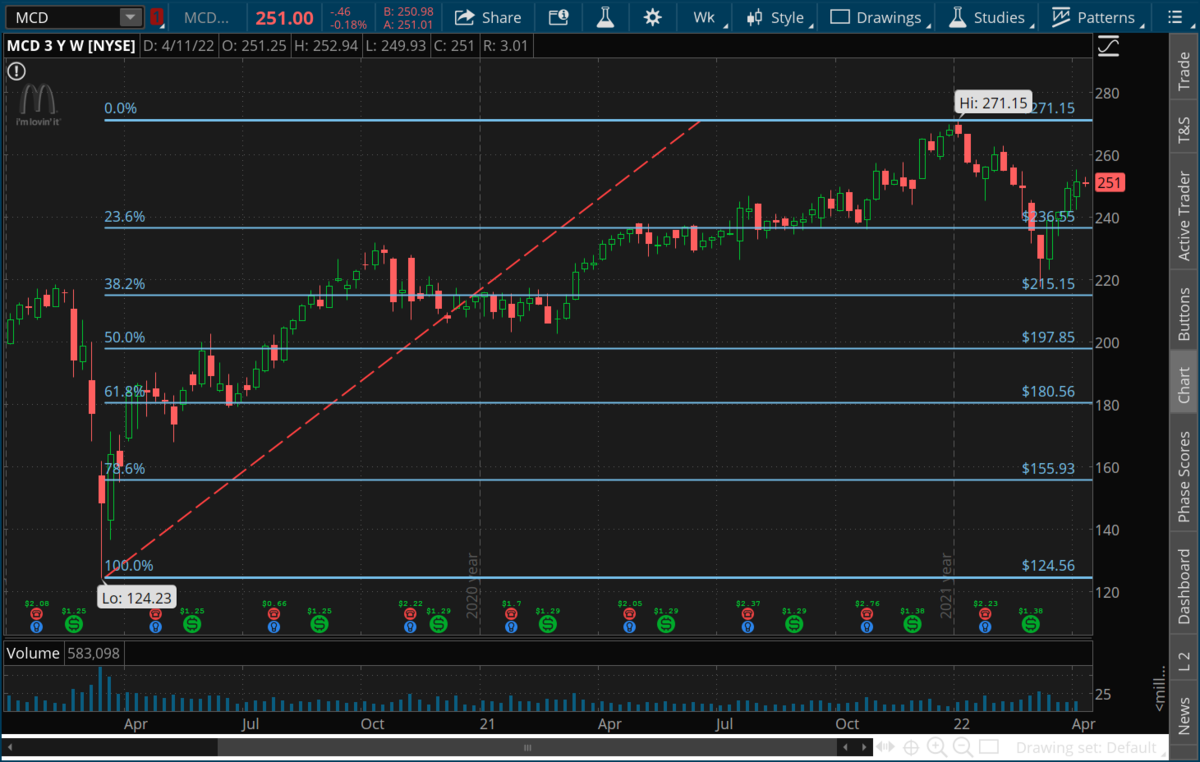Open the Wk timeframe dropdown
The height and width of the screenshot is (762, 1200).
[x=706, y=17]
